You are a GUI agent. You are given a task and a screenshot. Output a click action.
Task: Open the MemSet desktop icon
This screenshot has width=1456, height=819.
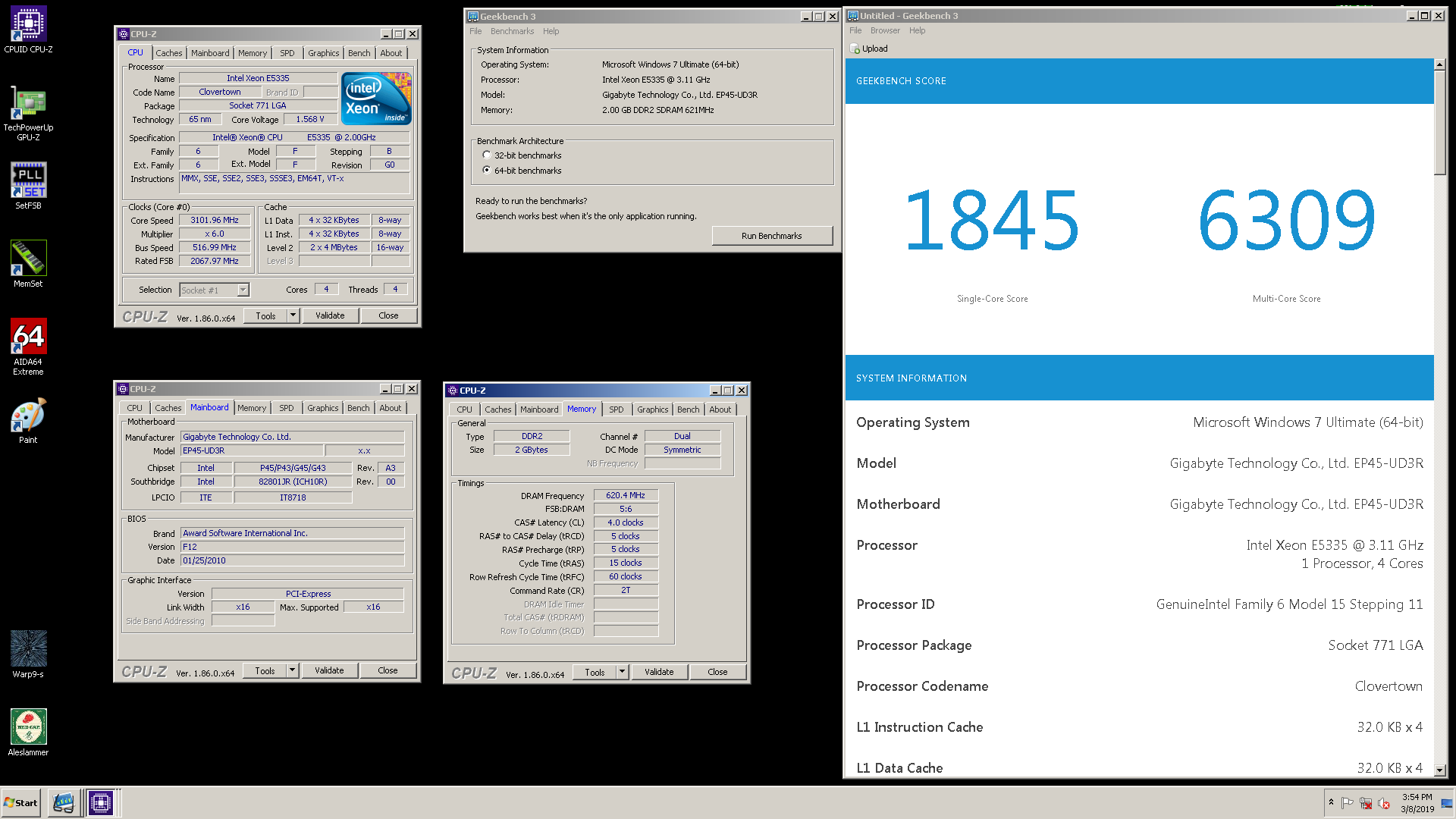(28, 264)
